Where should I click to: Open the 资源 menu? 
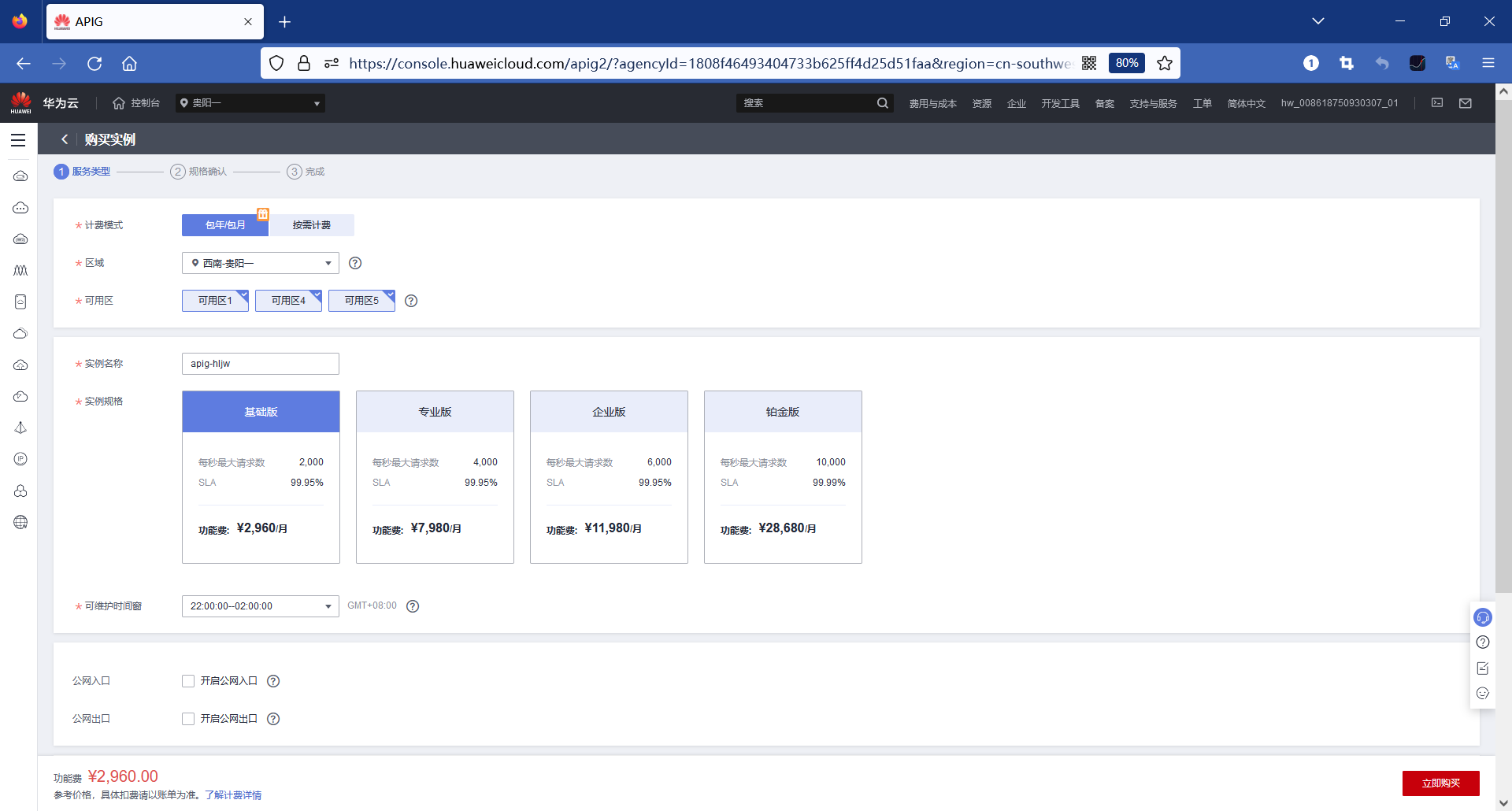982,103
